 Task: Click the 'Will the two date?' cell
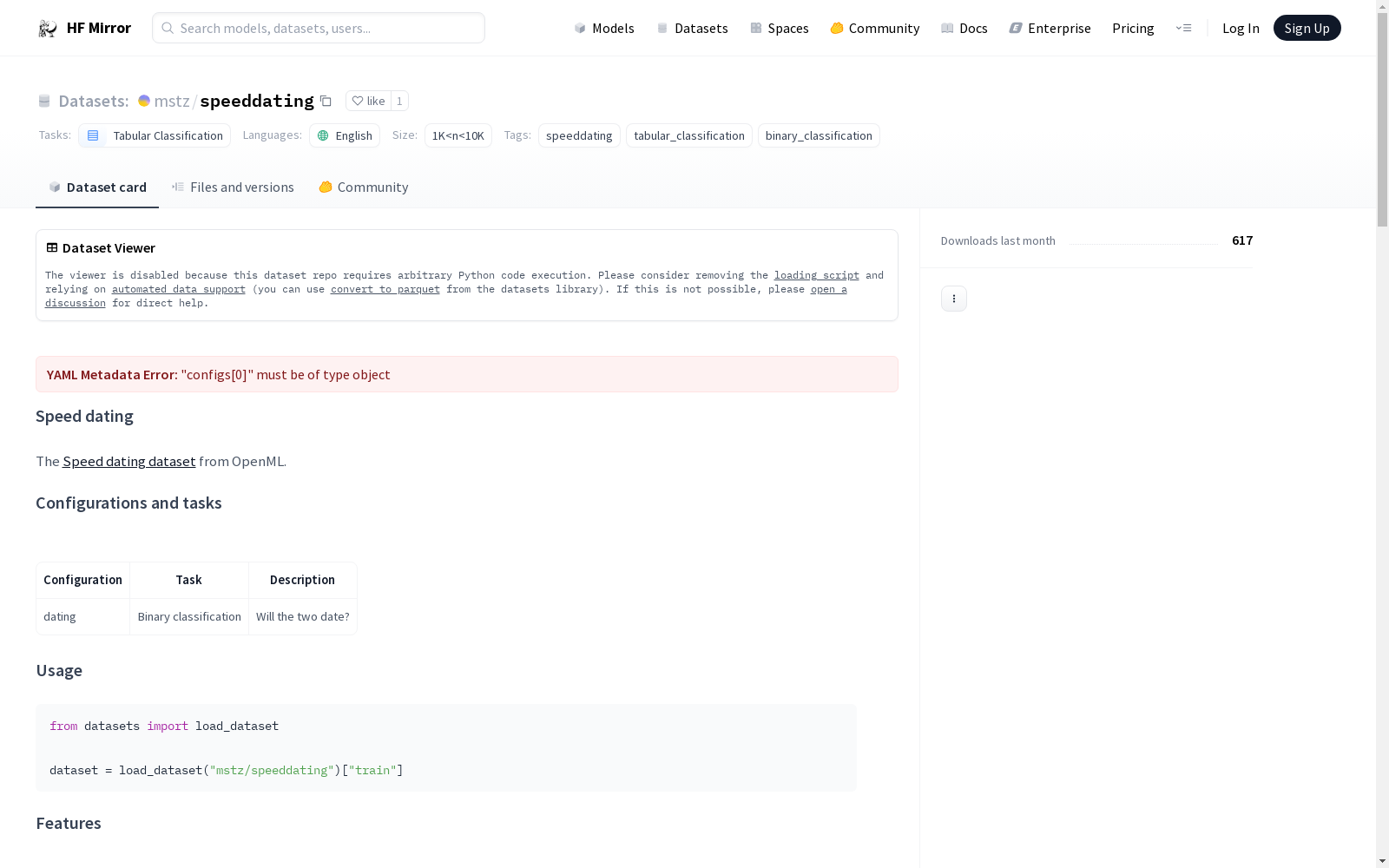coord(303,616)
